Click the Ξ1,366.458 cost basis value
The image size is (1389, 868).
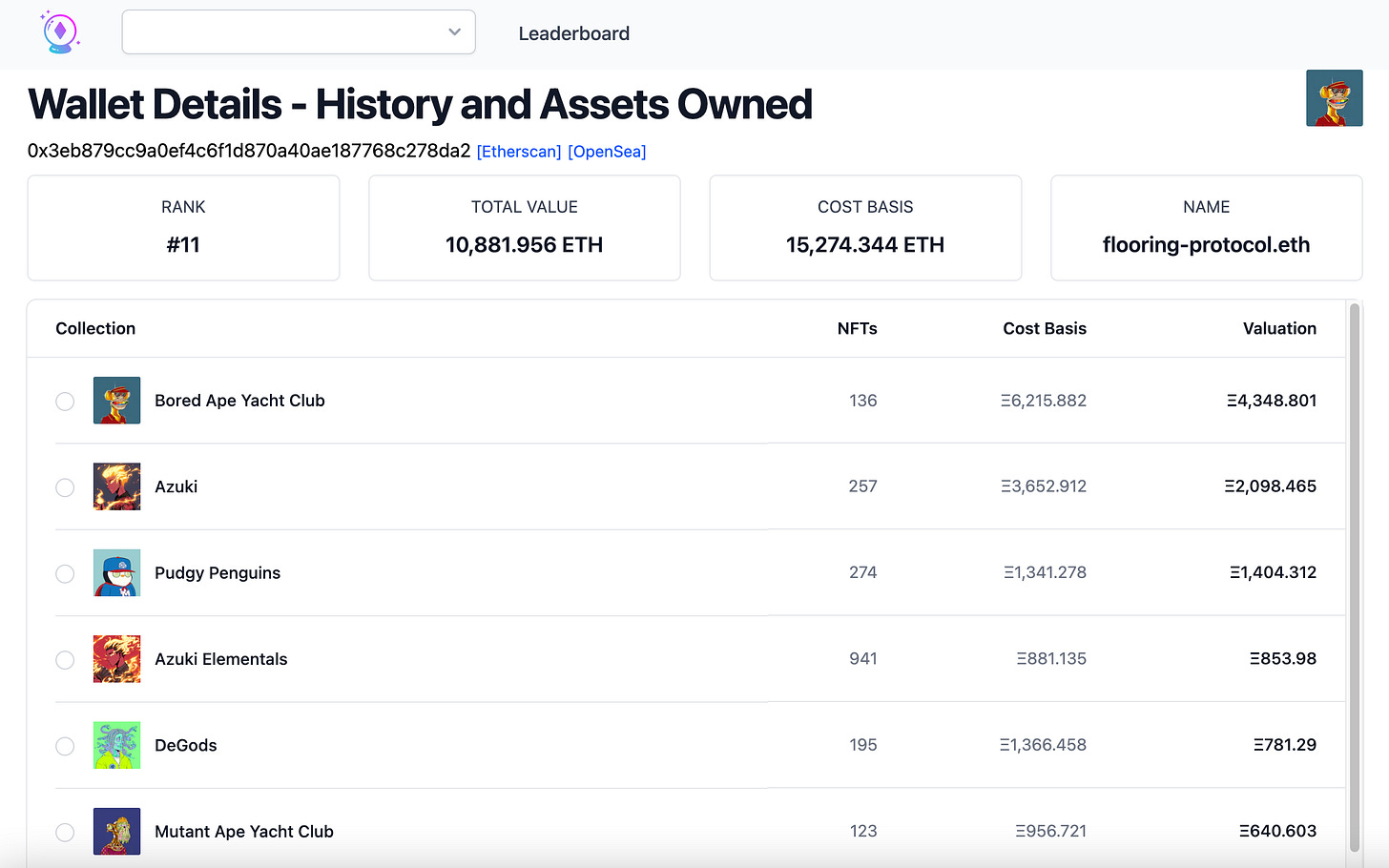[1043, 745]
